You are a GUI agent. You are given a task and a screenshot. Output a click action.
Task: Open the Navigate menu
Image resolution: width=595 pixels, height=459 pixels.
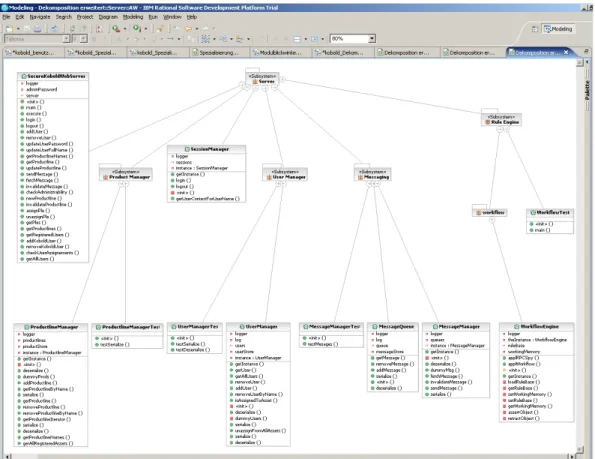point(40,17)
